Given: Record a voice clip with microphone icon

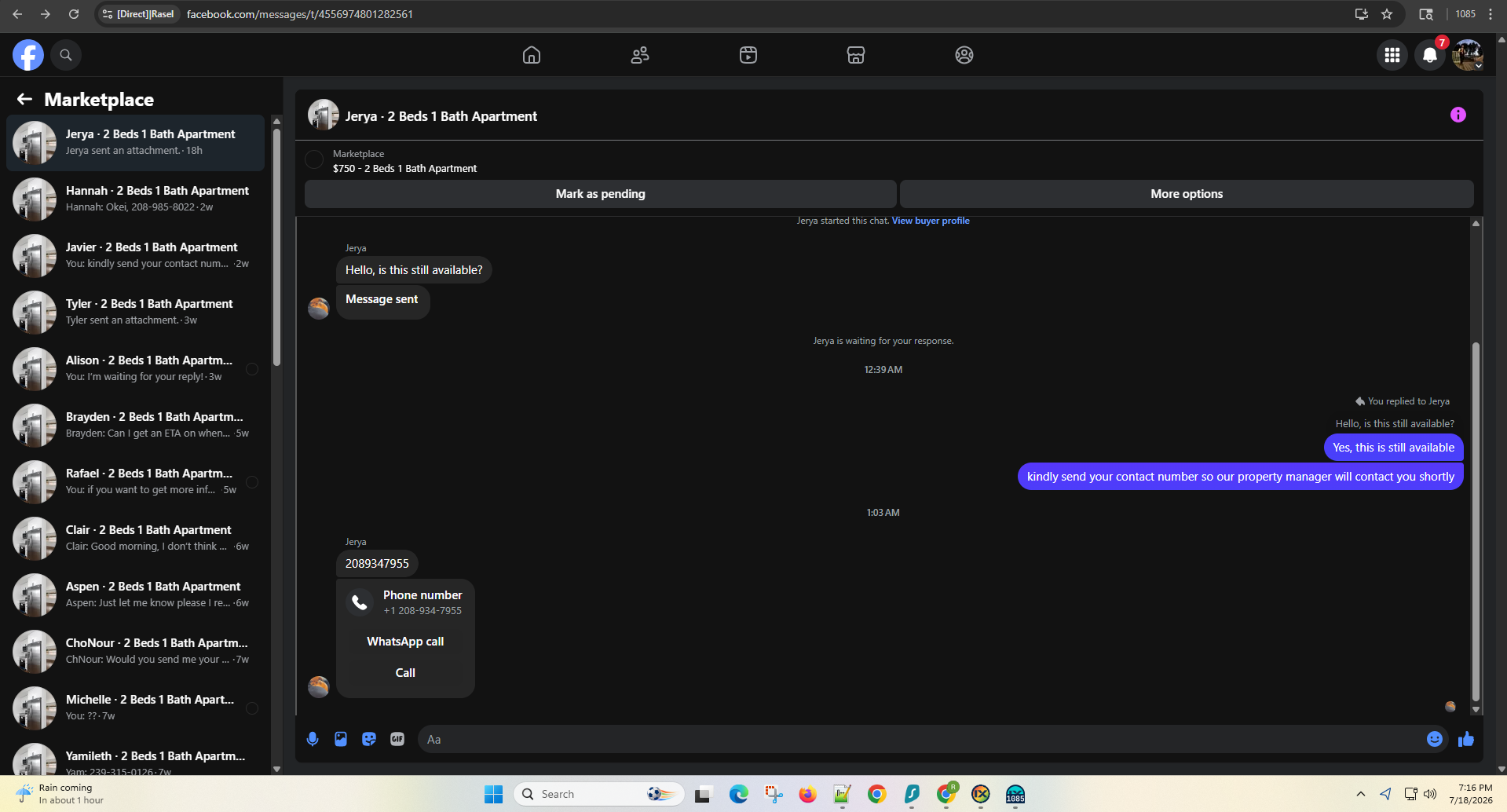Looking at the screenshot, I should click(313, 739).
